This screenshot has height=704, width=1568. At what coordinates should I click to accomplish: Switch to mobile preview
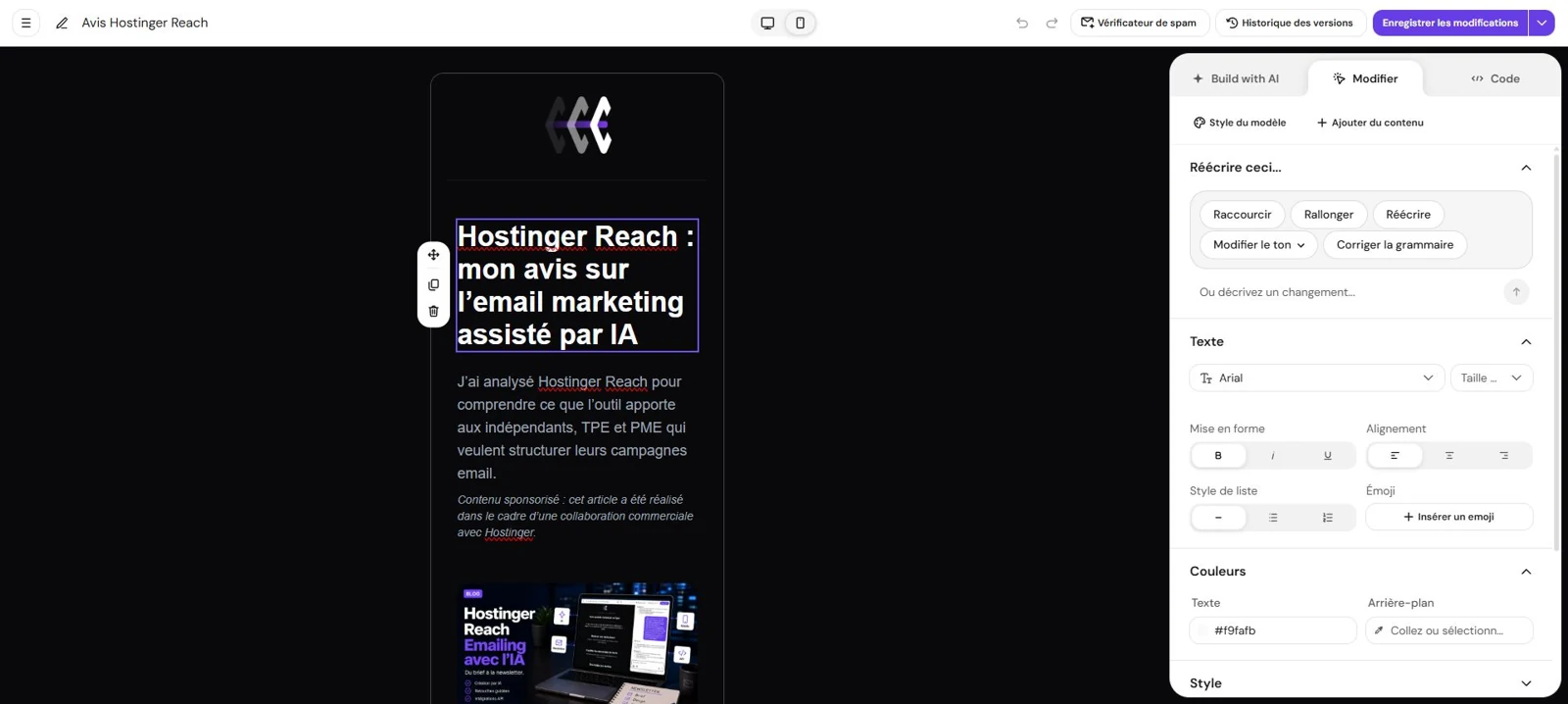(800, 23)
